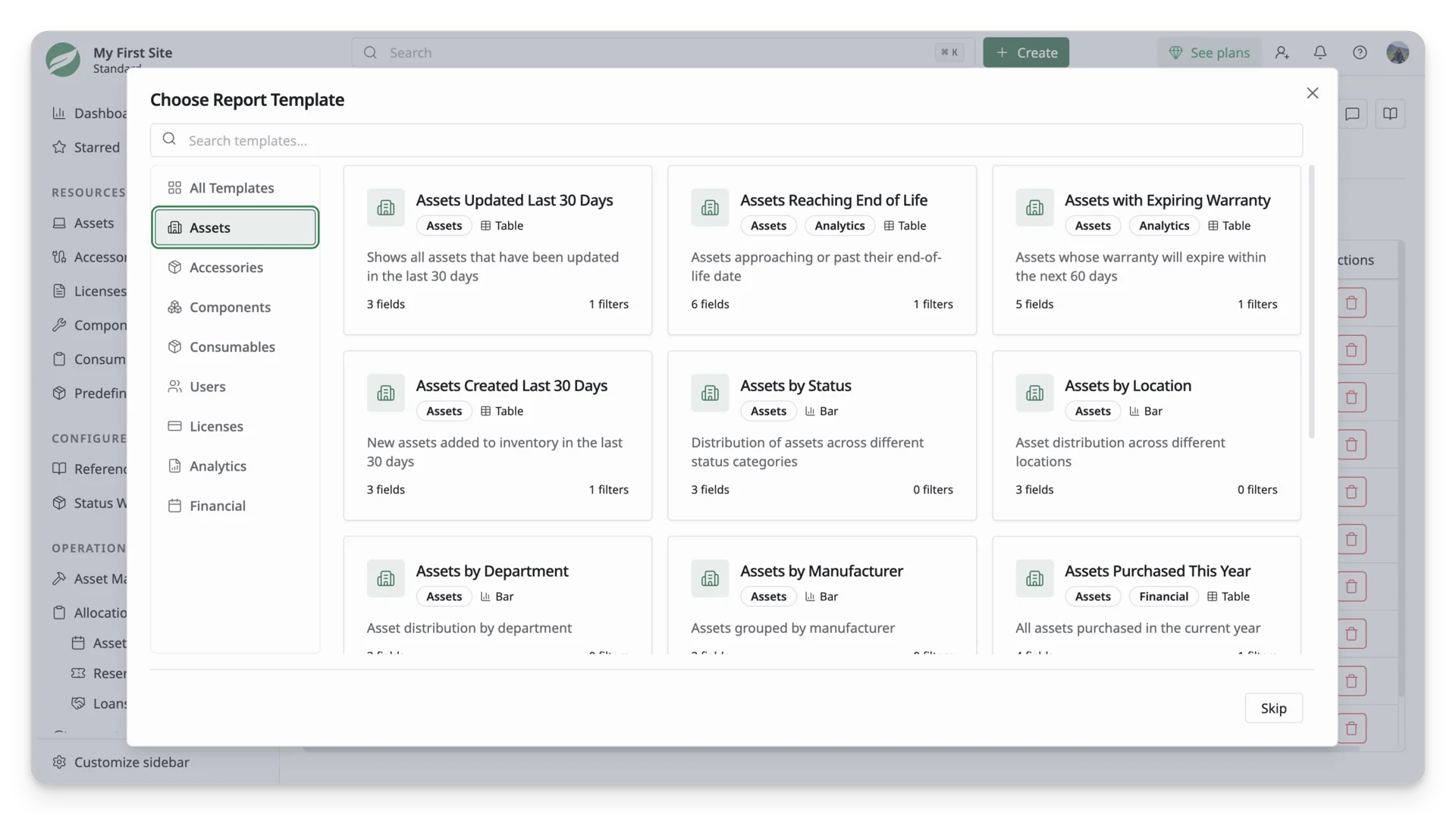
Task: Select the Financial template category
Action: pos(235,506)
